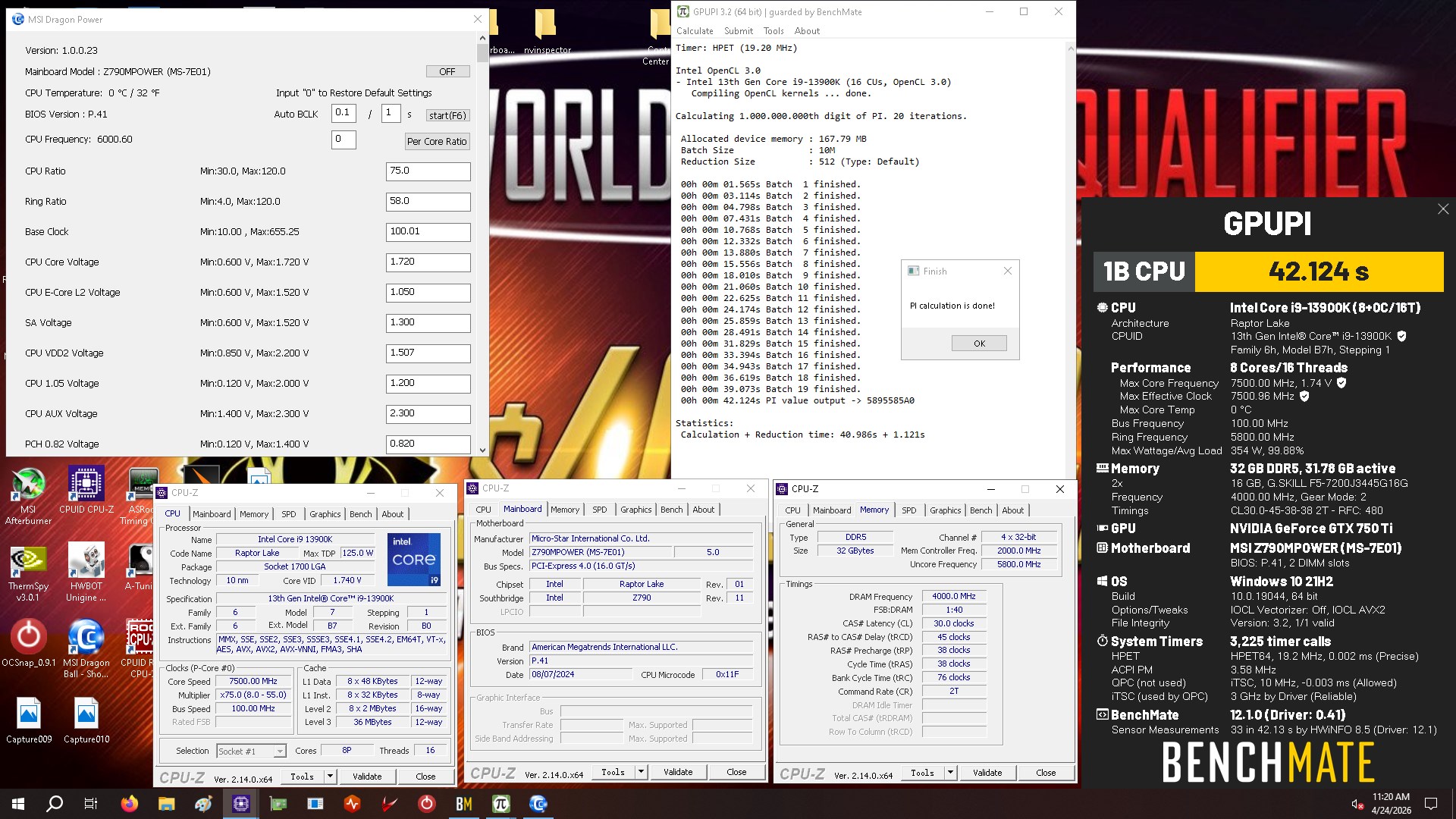The height and width of the screenshot is (819, 1456).
Task: Click the CPU Core Voltage 1.720 field
Action: click(428, 262)
